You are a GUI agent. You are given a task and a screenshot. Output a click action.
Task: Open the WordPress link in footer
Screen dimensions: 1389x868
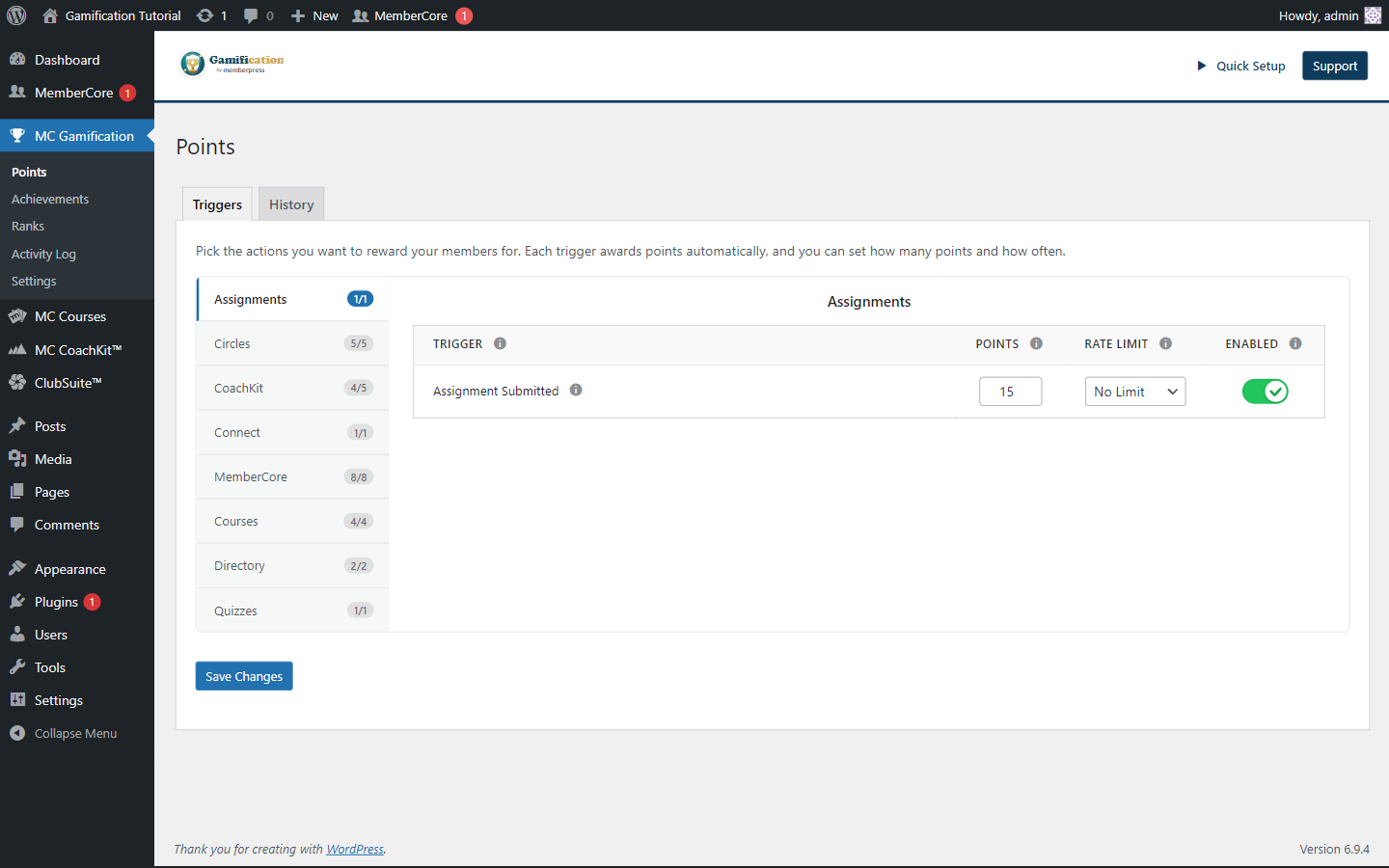click(x=355, y=849)
